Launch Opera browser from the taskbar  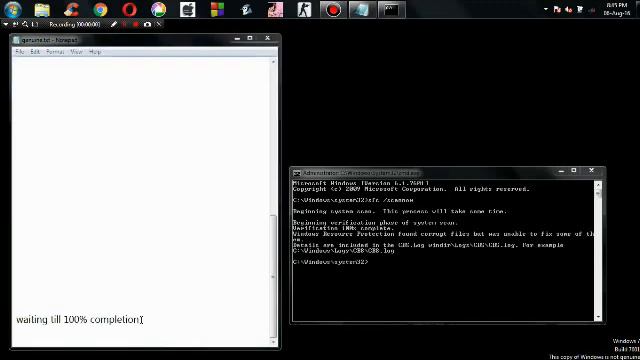[129, 9]
